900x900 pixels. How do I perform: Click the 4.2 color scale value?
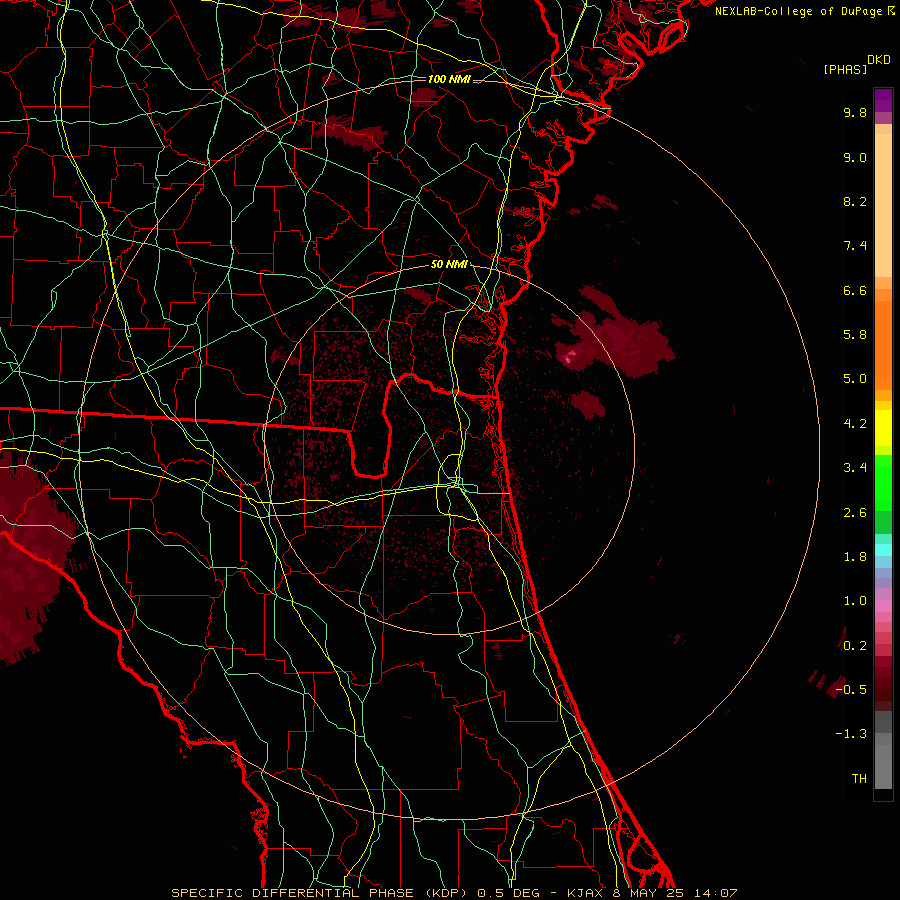(x=855, y=424)
